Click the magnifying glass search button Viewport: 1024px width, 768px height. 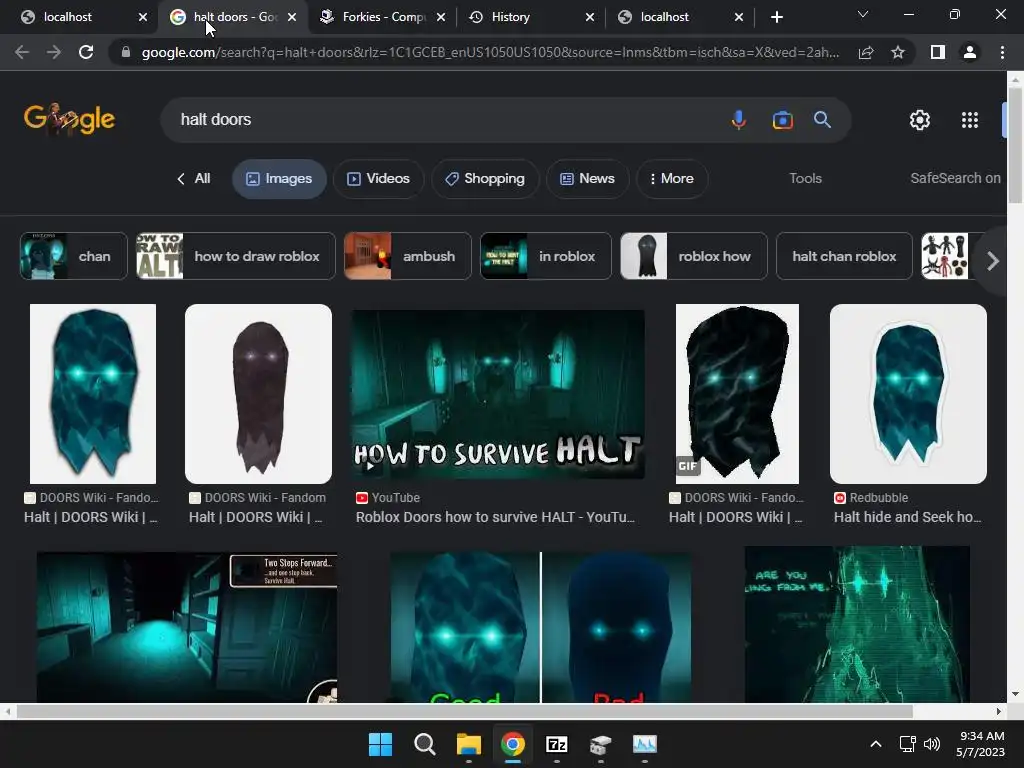coord(822,120)
